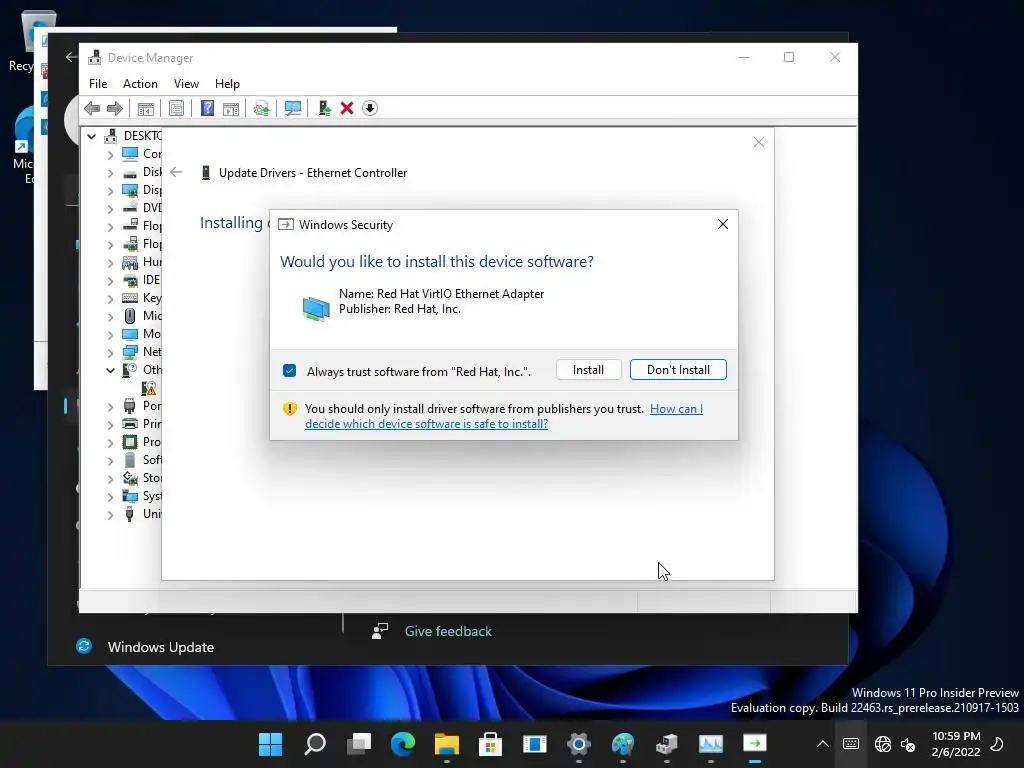
Task: Open the Properties toolbar icon
Action: pyautogui.click(x=176, y=108)
